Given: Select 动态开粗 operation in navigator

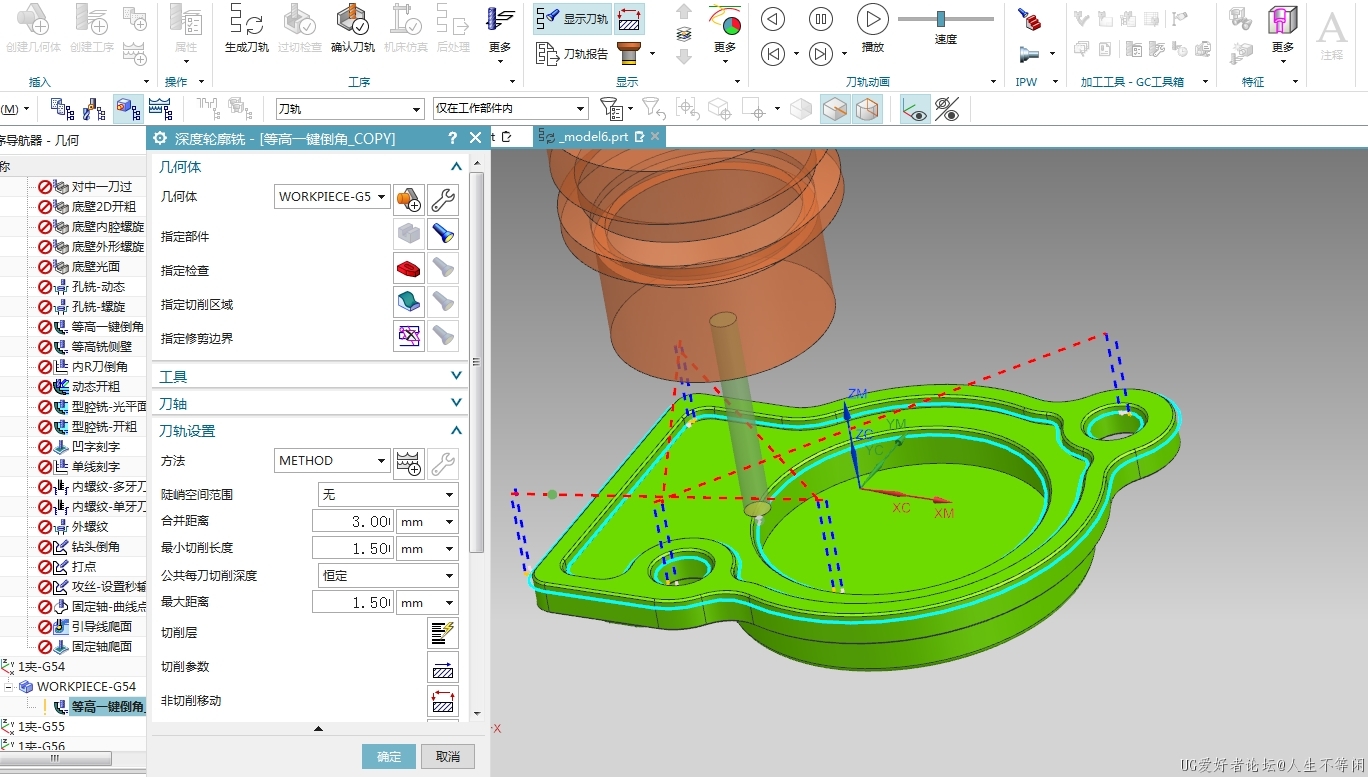Looking at the screenshot, I should 96,387.
